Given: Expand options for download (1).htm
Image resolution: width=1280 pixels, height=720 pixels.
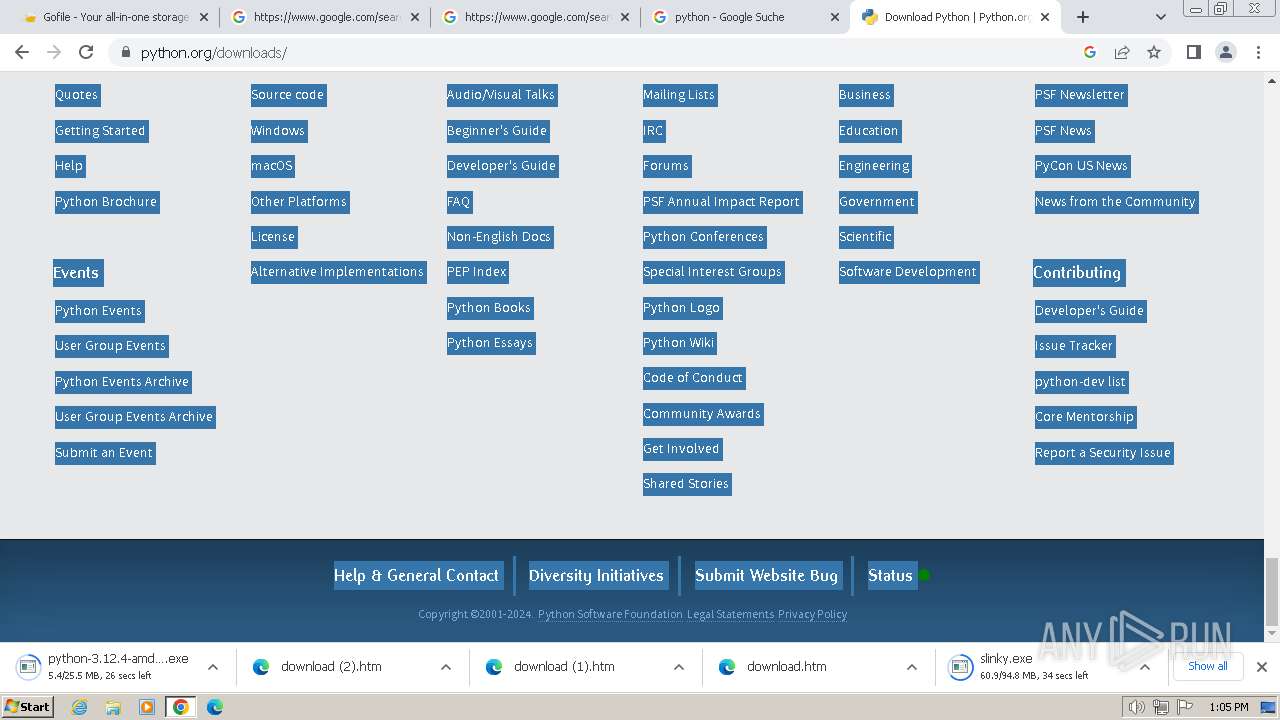Looking at the screenshot, I should coord(679,666).
